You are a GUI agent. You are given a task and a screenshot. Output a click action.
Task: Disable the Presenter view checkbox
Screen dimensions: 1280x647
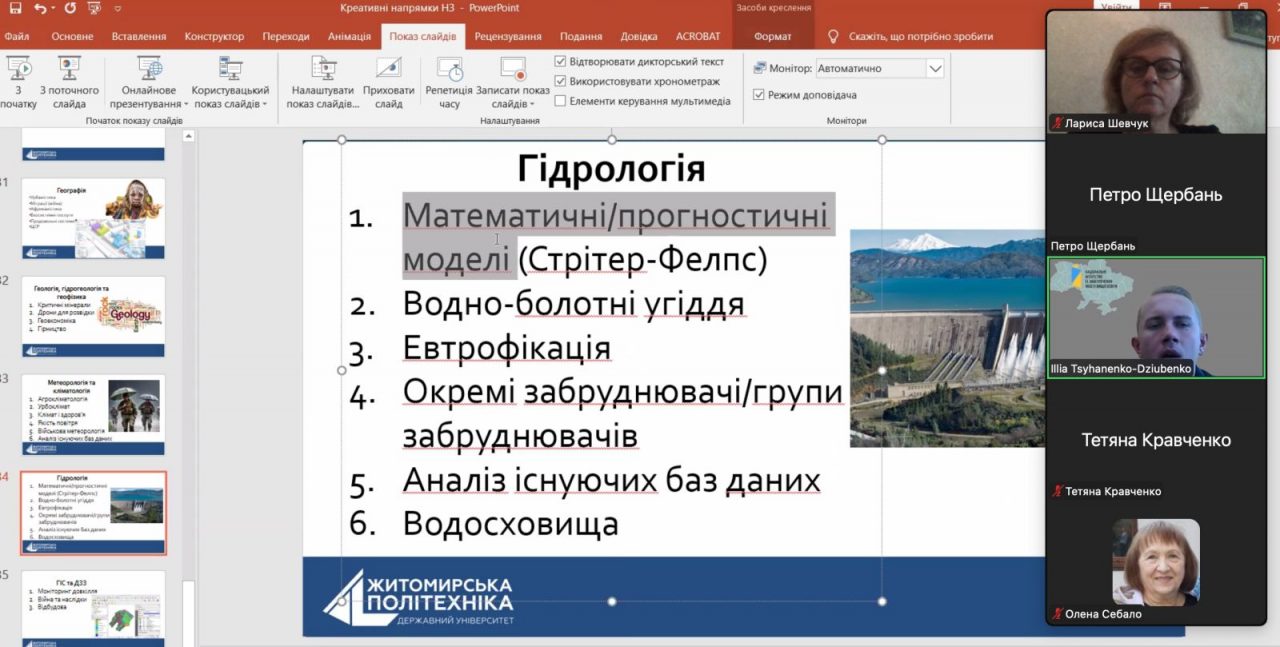[x=759, y=95]
